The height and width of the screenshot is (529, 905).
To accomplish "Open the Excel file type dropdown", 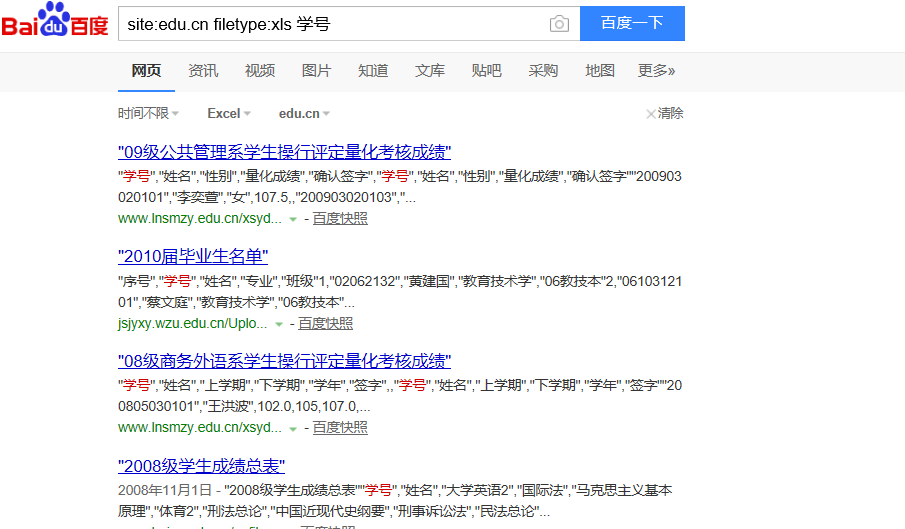I will (x=229, y=114).
